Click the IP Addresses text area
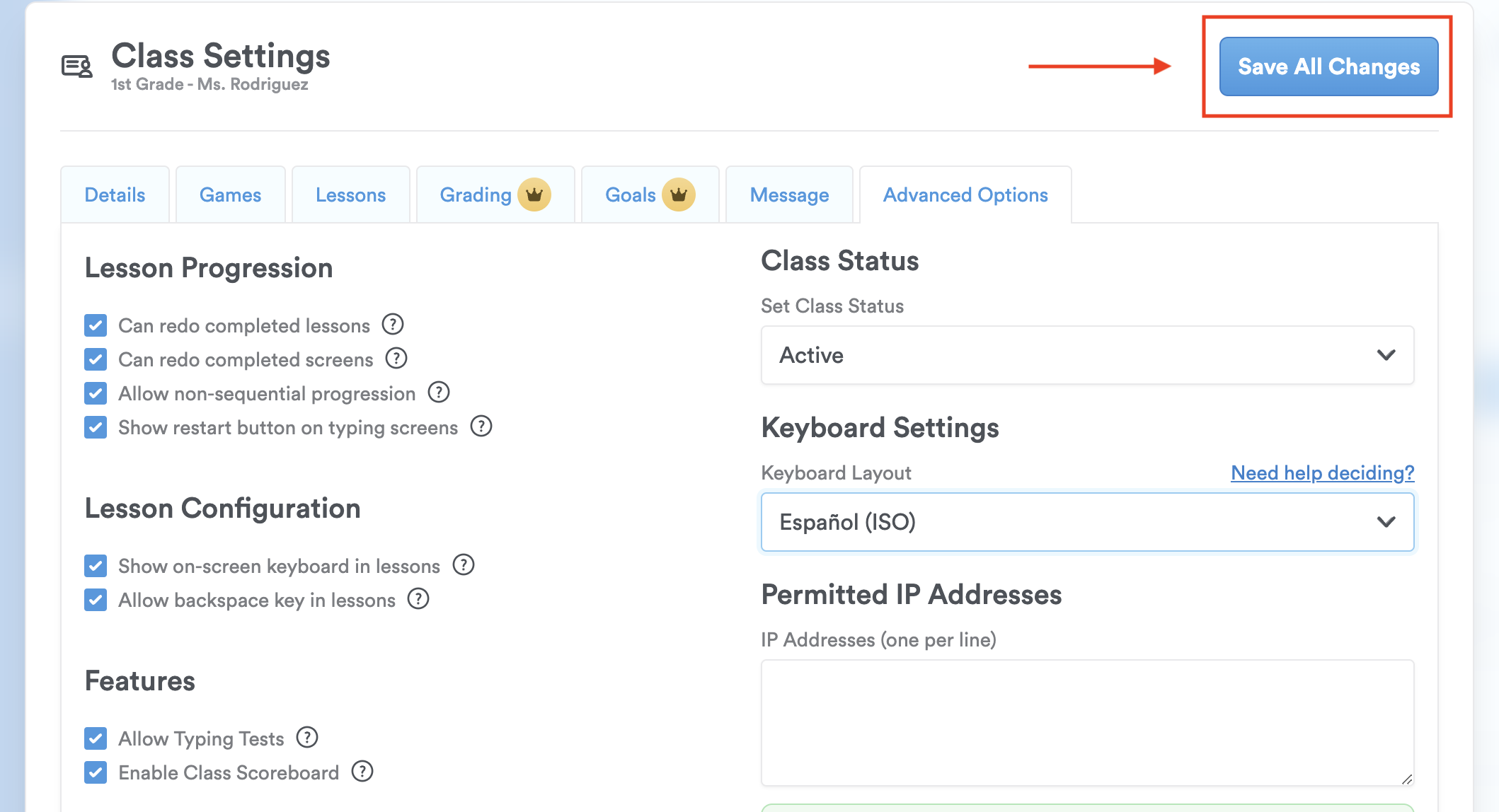This screenshot has height=812, width=1499. click(x=1087, y=722)
